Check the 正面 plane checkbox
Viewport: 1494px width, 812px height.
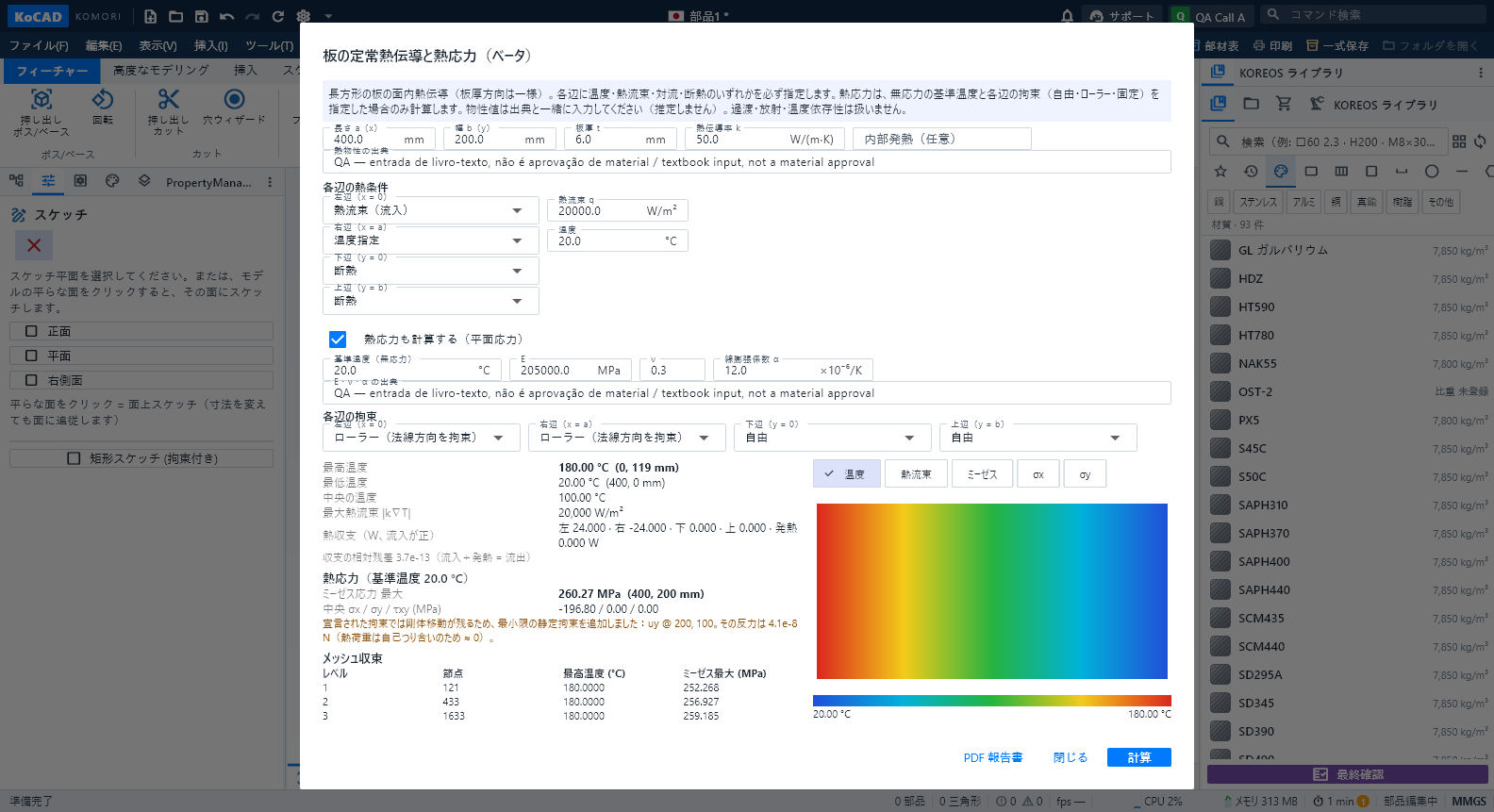pyautogui.click(x=31, y=331)
